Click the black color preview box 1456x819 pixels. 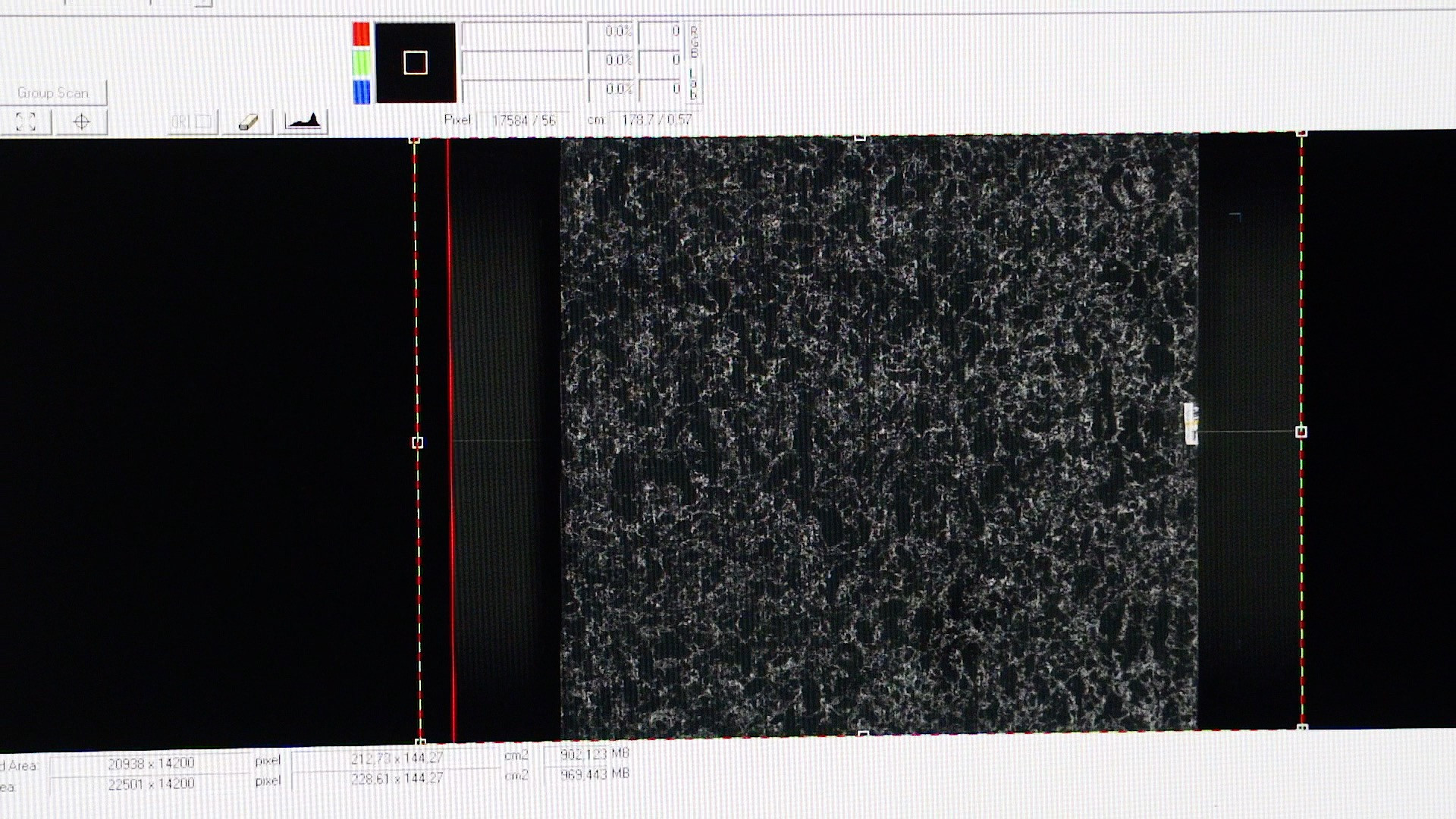416,63
